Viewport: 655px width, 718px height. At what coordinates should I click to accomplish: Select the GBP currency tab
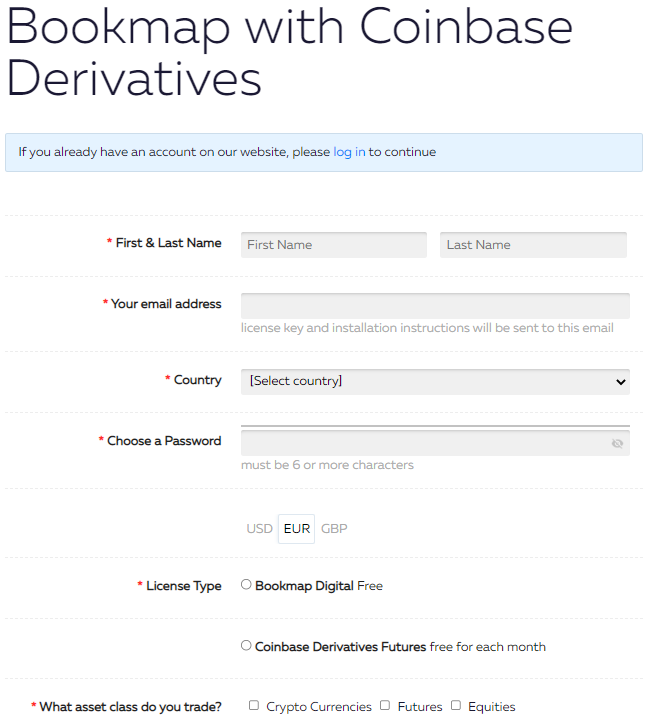pos(334,529)
